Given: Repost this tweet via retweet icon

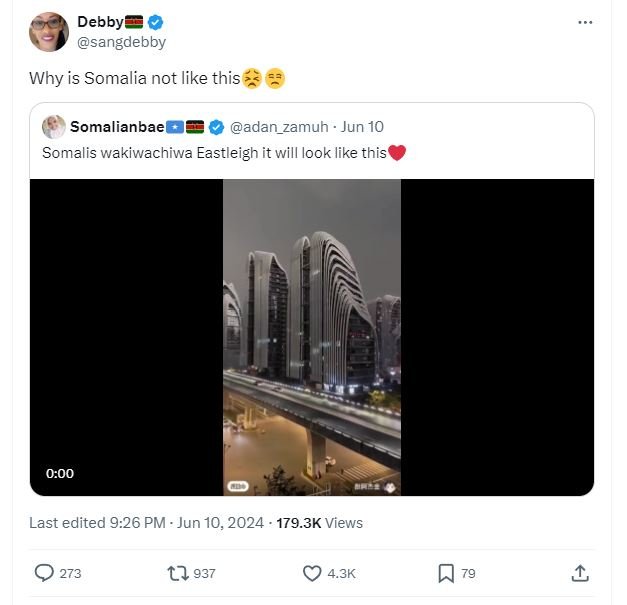Looking at the screenshot, I should [x=178, y=573].
